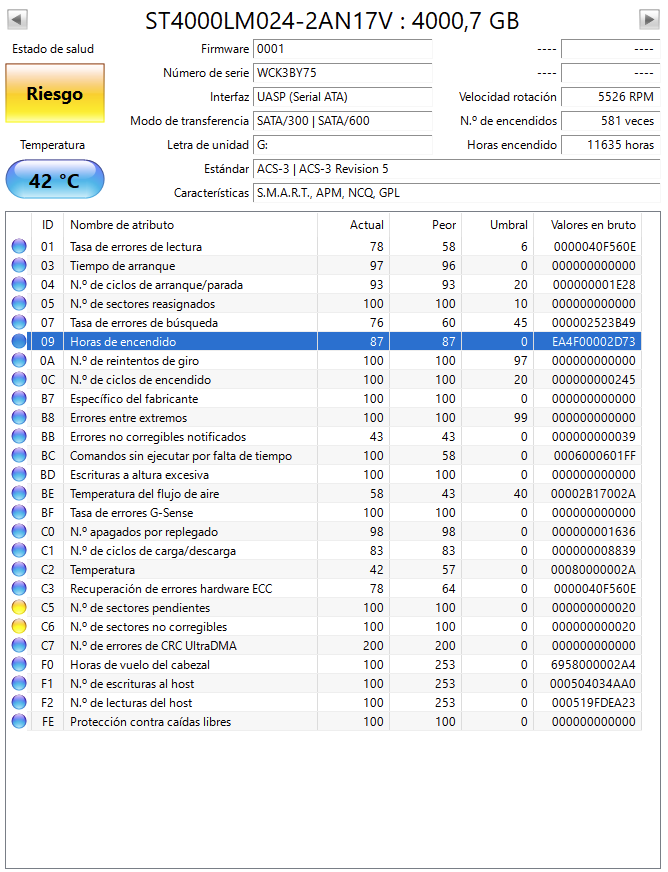Click the Valores en bruto column header

pyautogui.click(x=587, y=225)
